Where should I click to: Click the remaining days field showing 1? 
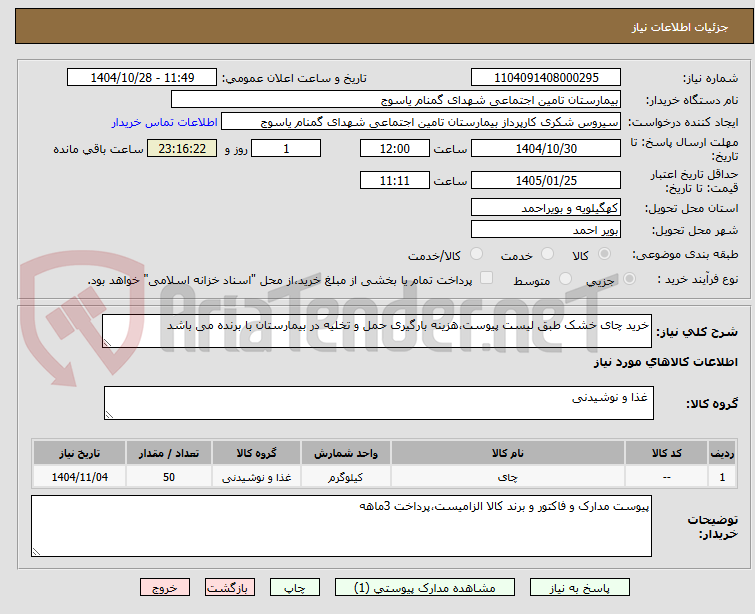[x=286, y=148]
